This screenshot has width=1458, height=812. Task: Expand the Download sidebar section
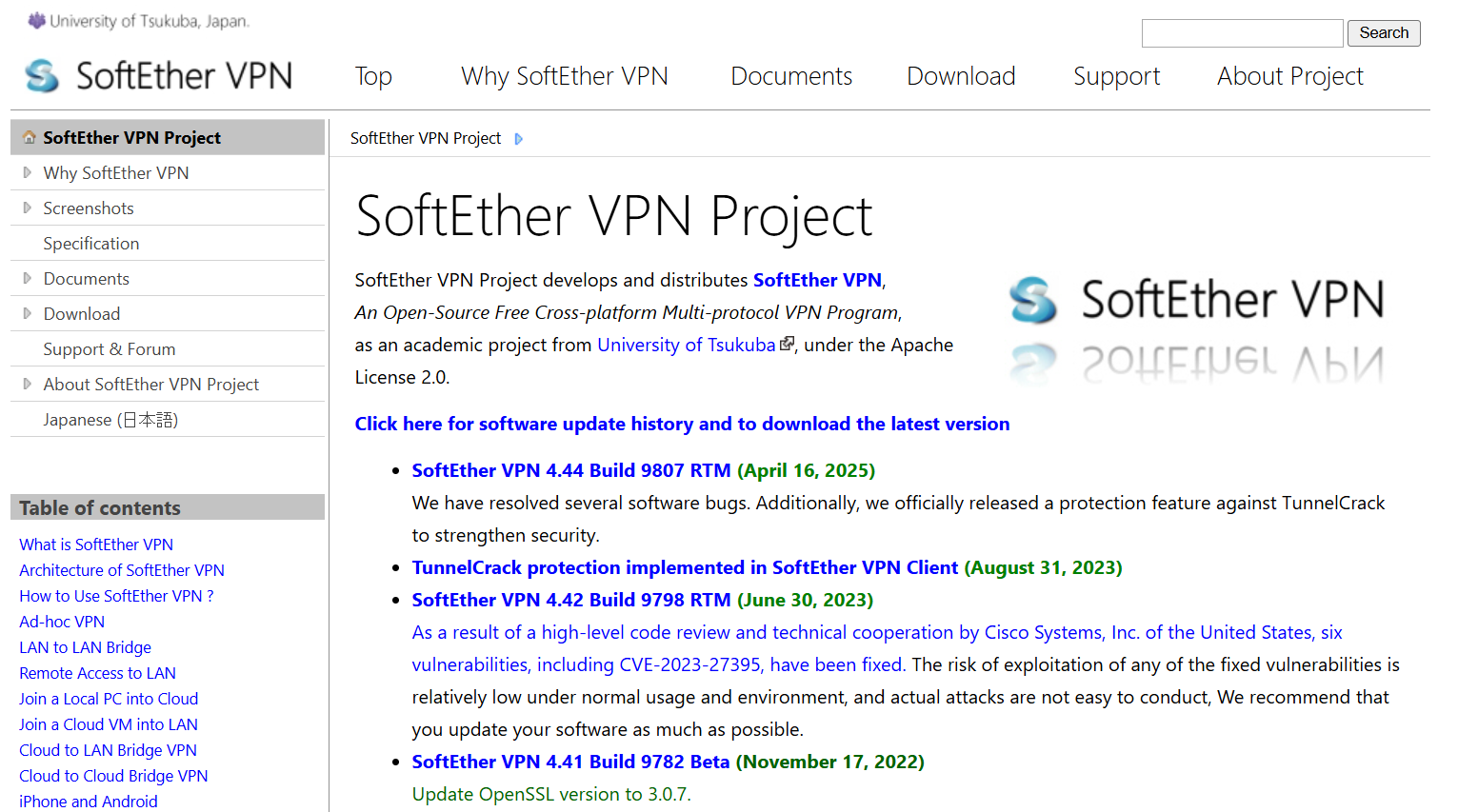(x=26, y=313)
